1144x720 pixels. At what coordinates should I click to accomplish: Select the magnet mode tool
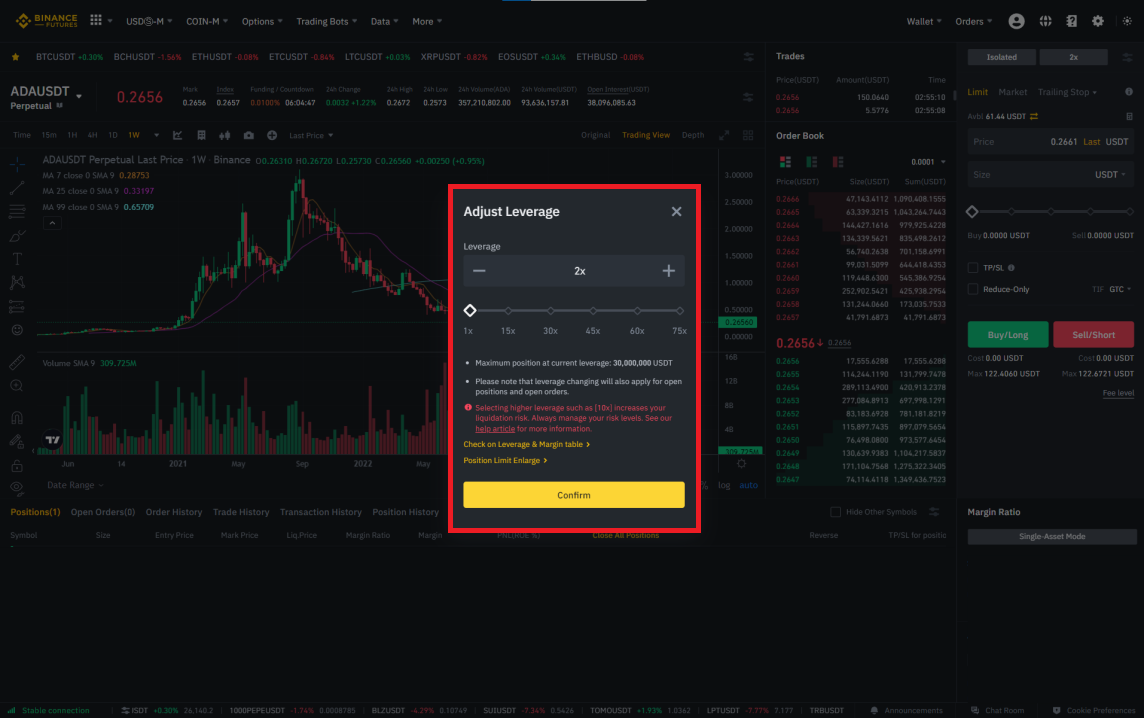point(17,418)
